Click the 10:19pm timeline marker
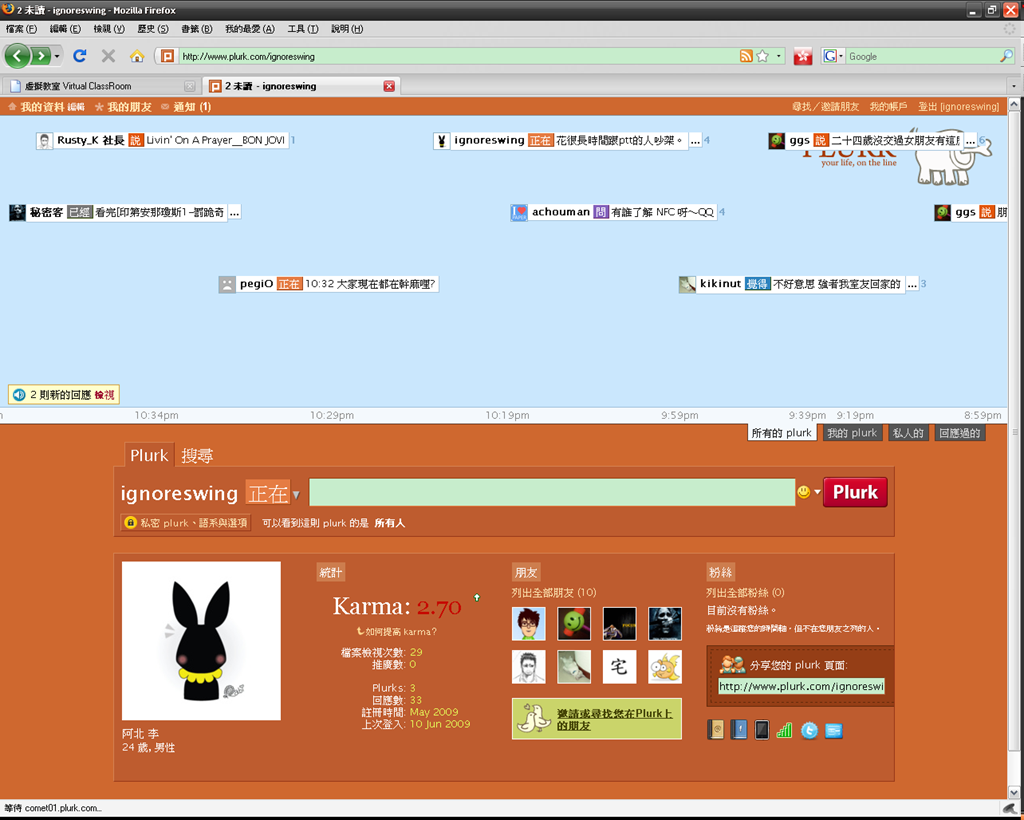The height and width of the screenshot is (820, 1024). click(507, 415)
